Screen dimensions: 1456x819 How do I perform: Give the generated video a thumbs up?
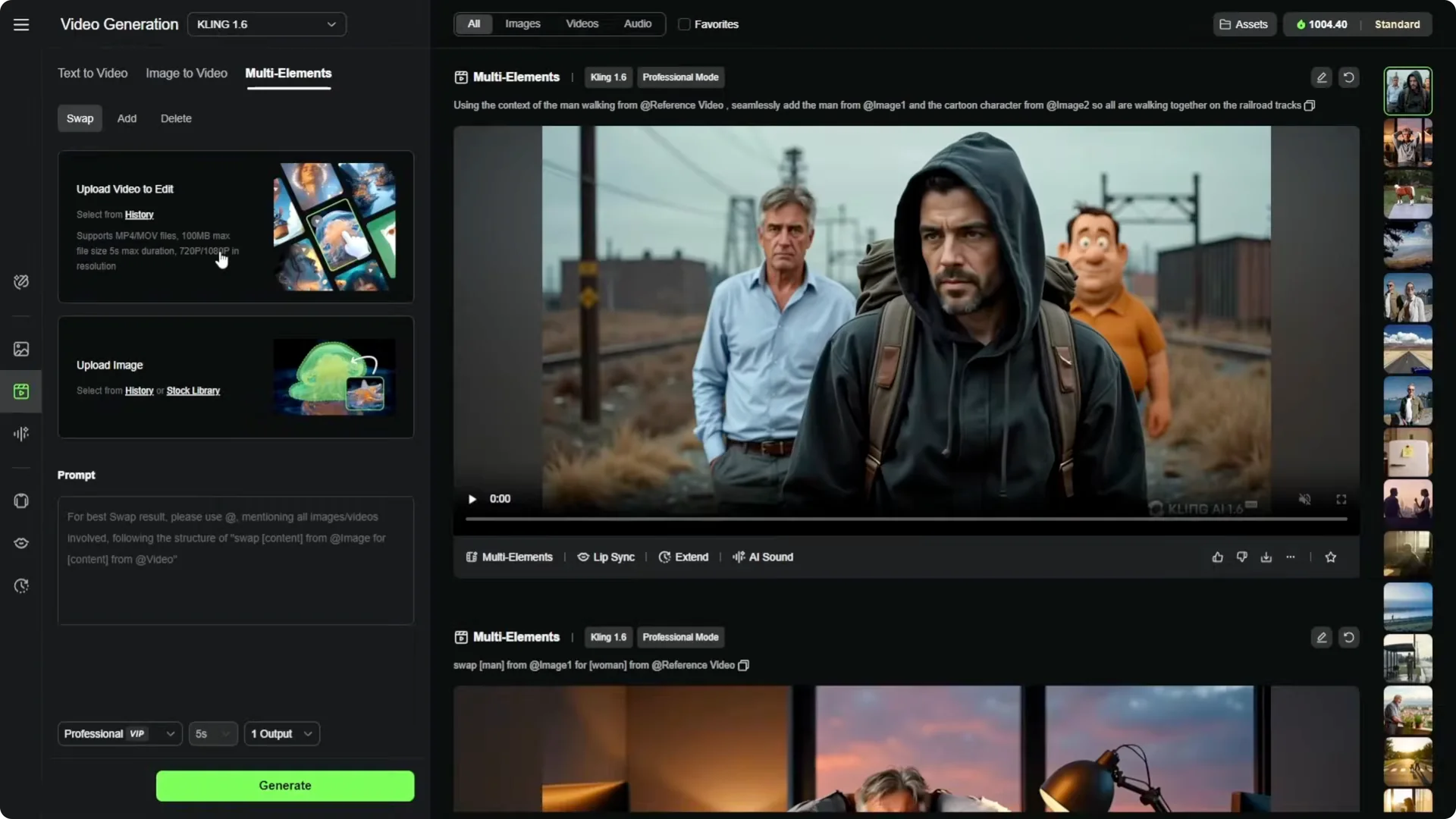[x=1217, y=557]
